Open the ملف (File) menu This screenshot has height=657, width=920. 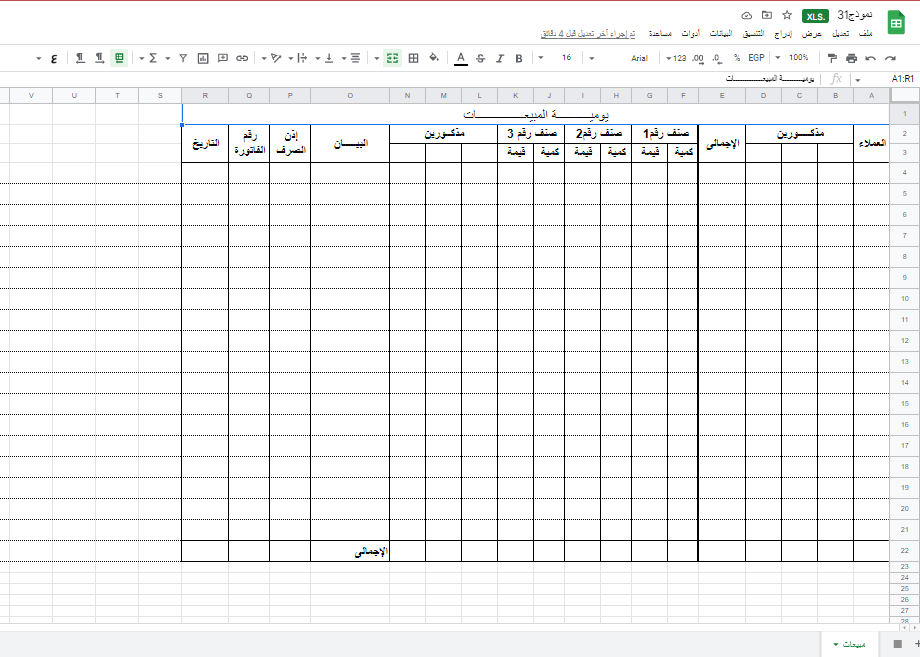[x=879, y=33]
